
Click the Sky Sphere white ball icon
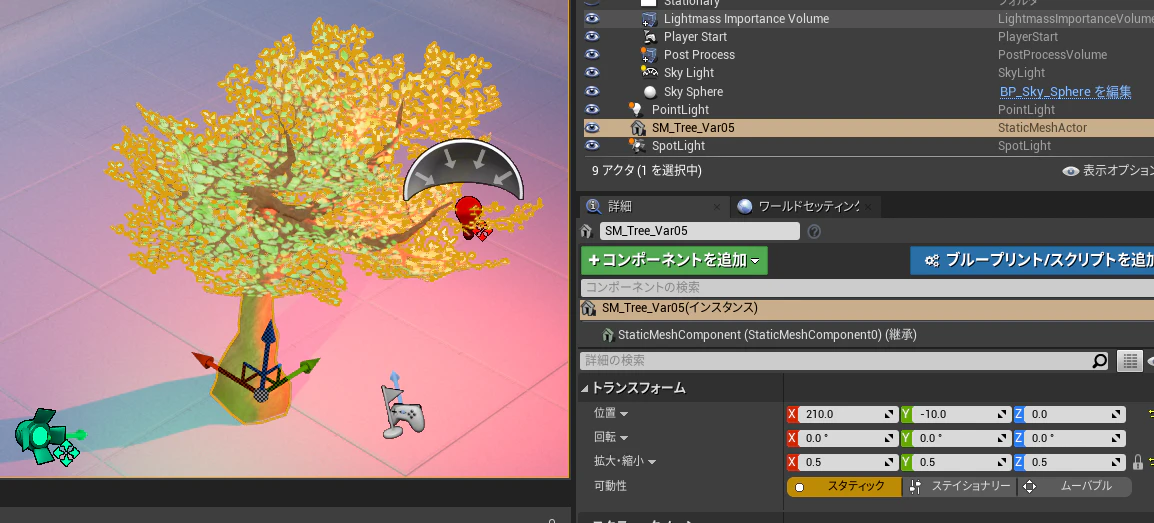point(650,92)
